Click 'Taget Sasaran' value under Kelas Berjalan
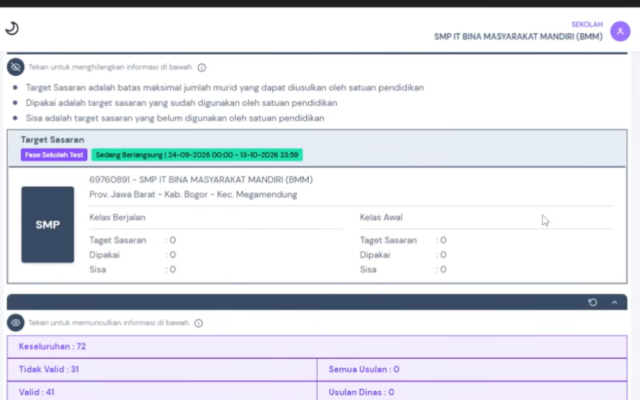Image resolution: width=640 pixels, height=400 pixels. [173, 240]
